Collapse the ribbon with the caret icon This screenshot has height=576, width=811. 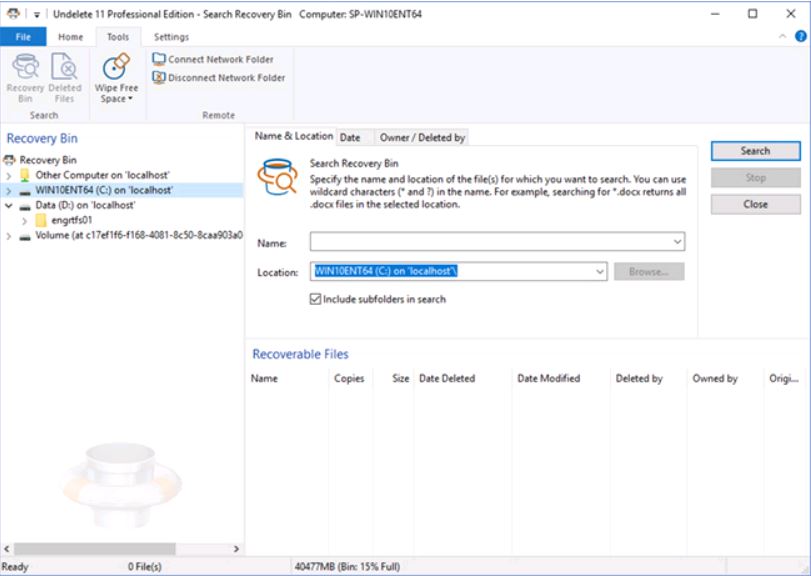(783, 36)
